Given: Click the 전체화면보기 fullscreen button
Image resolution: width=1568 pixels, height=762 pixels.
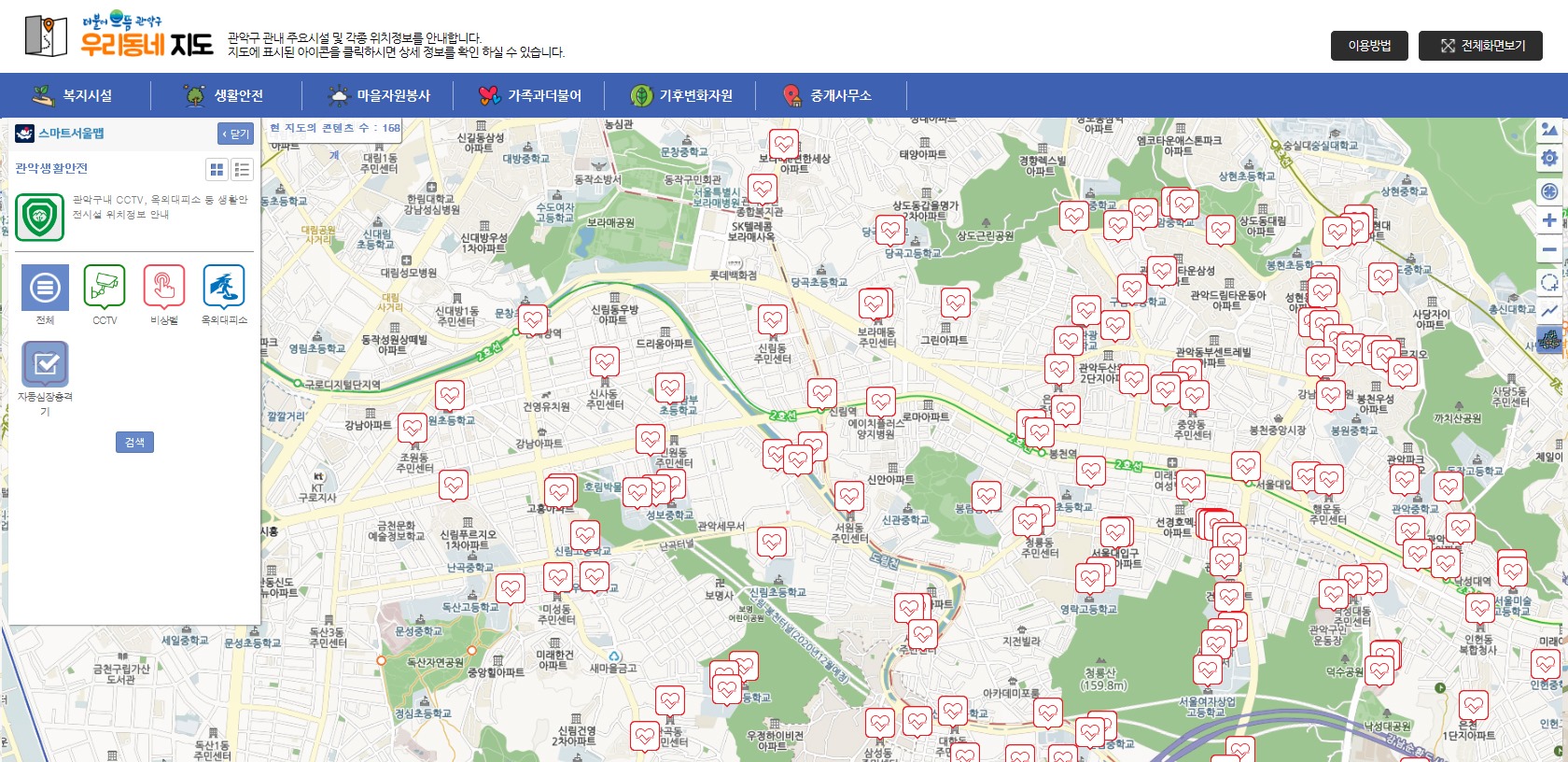Looking at the screenshot, I should [1480, 46].
